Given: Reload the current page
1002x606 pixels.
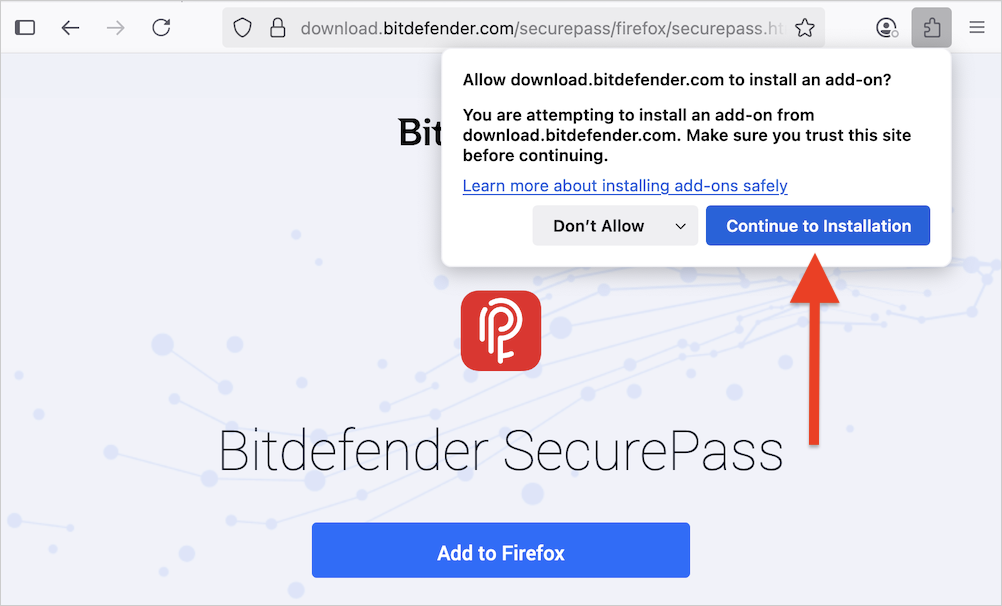Looking at the screenshot, I should click(161, 28).
